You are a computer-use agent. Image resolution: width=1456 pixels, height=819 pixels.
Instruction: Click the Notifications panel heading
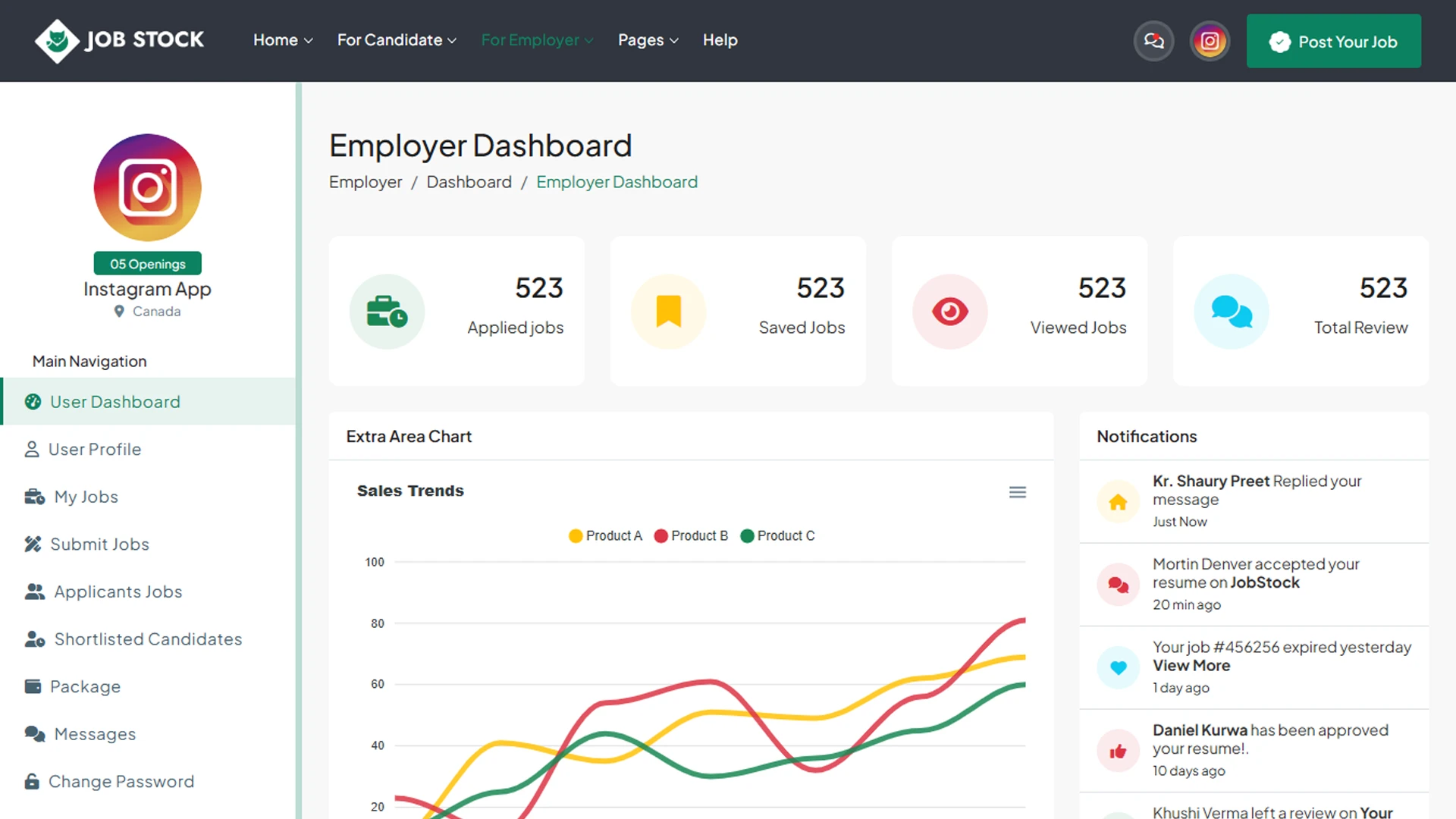tap(1147, 437)
